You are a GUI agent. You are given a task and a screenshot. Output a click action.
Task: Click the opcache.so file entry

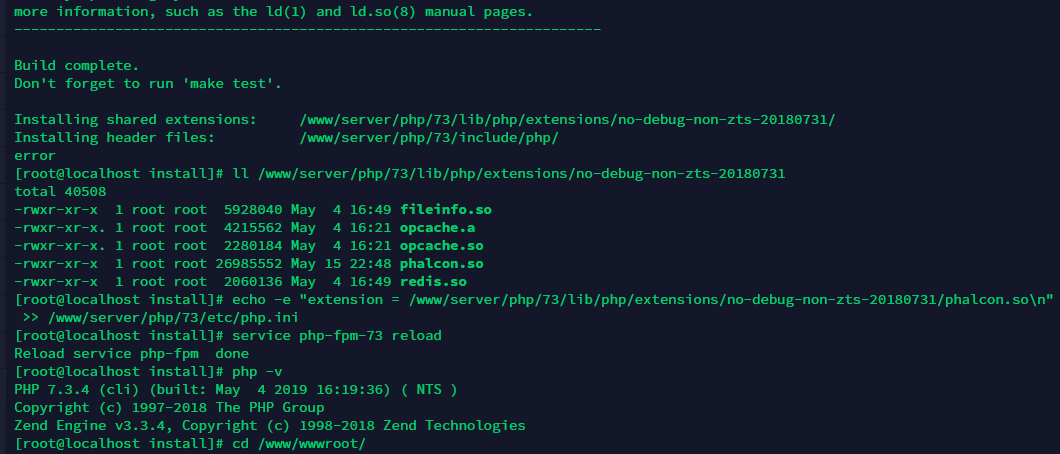click(x=442, y=245)
